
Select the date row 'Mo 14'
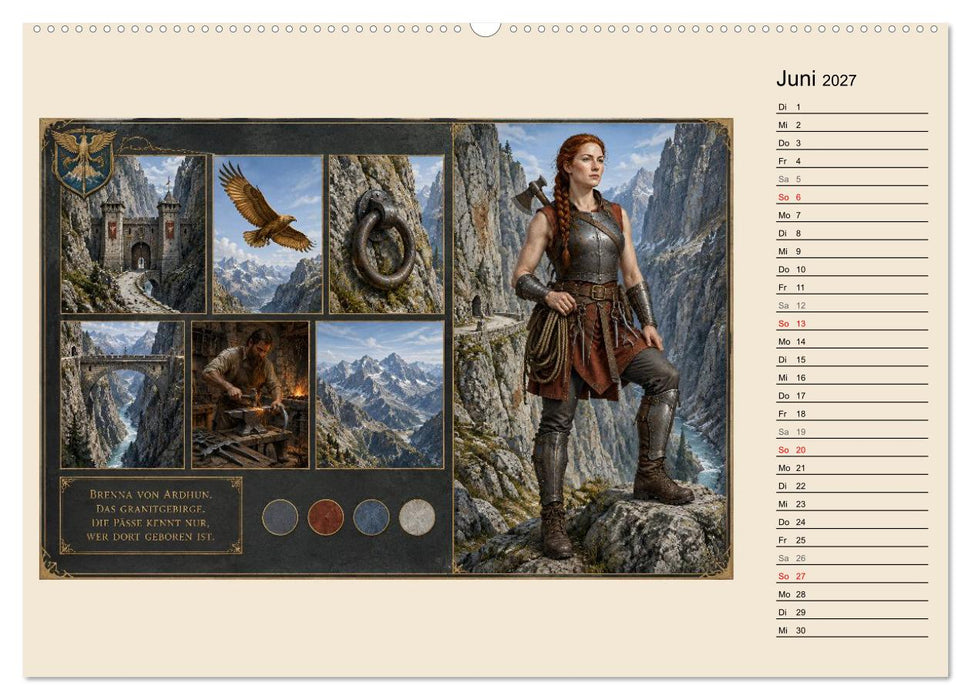[x=852, y=341]
